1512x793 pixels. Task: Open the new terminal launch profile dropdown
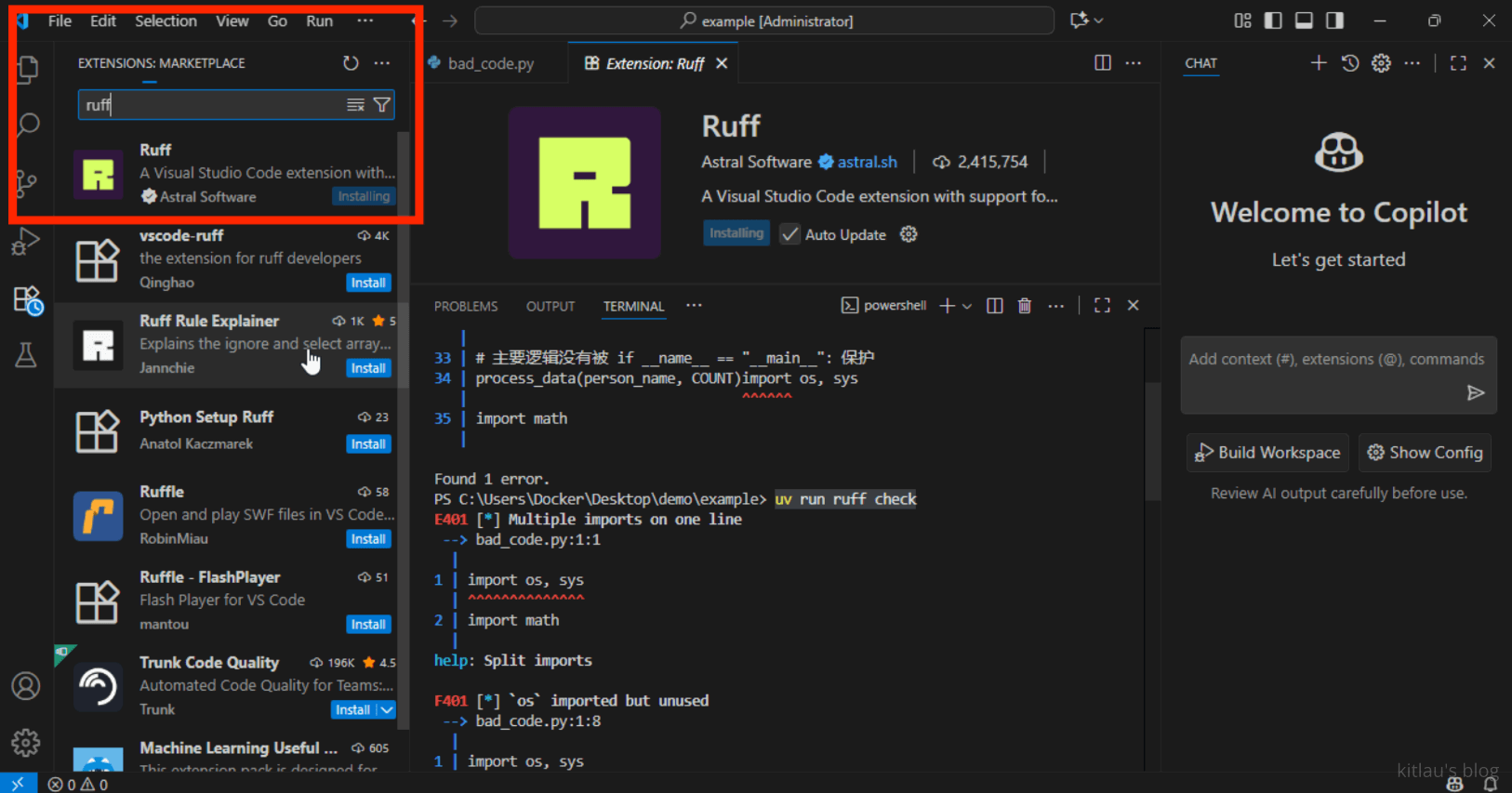coord(967,306)
